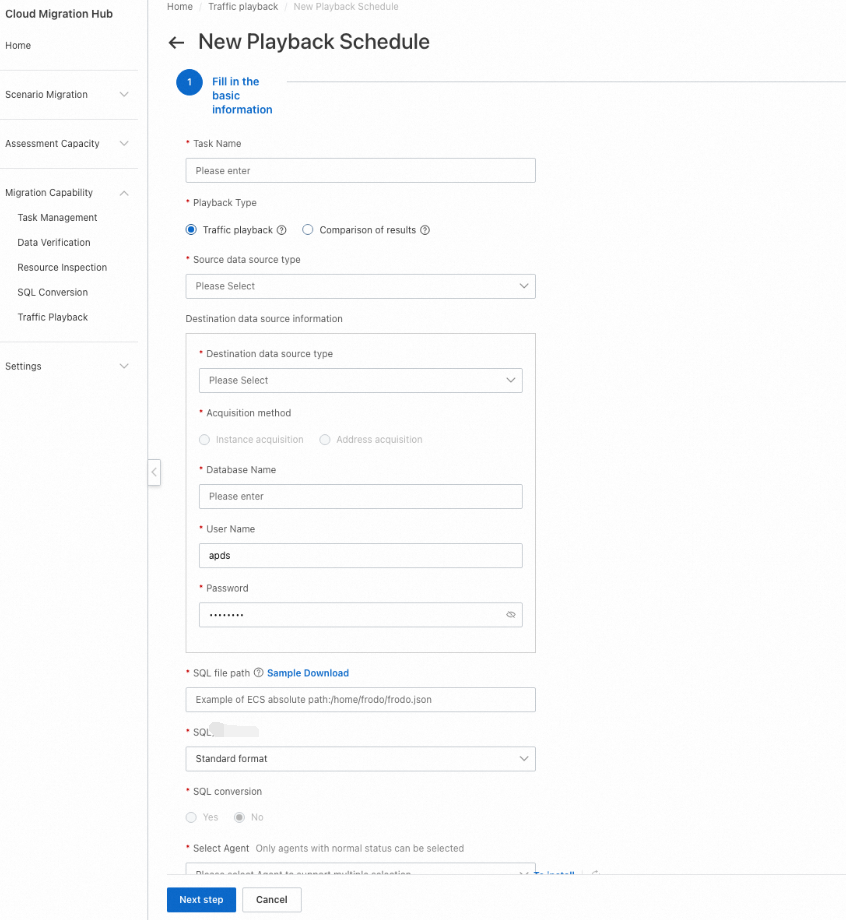The width and height of the screenshot is (846, 920).
Task: Open Source data source type dropdown
Action: coord(360,286)
